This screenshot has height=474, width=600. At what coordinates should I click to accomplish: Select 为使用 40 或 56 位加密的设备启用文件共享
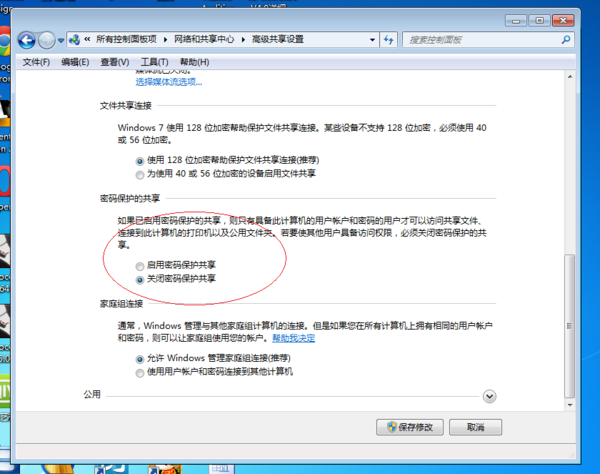140,175
